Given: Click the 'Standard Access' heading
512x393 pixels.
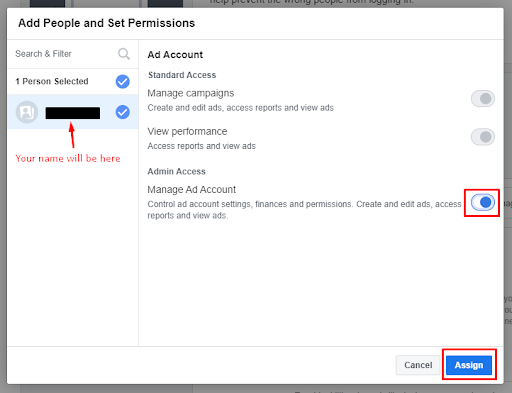Looking at the screenshot, I should pos(182,75).
